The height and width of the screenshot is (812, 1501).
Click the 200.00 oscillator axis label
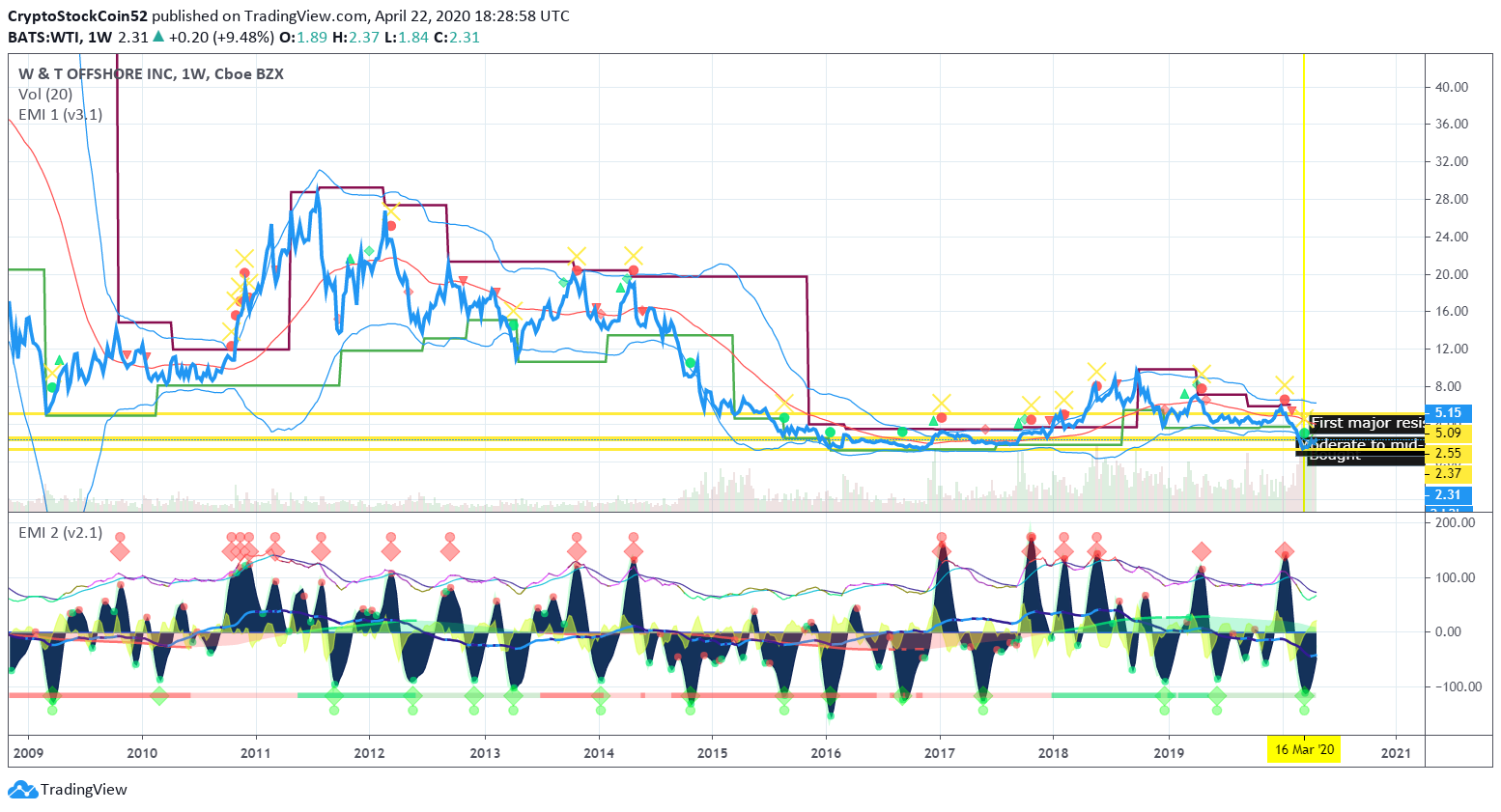coord(1456,523)
